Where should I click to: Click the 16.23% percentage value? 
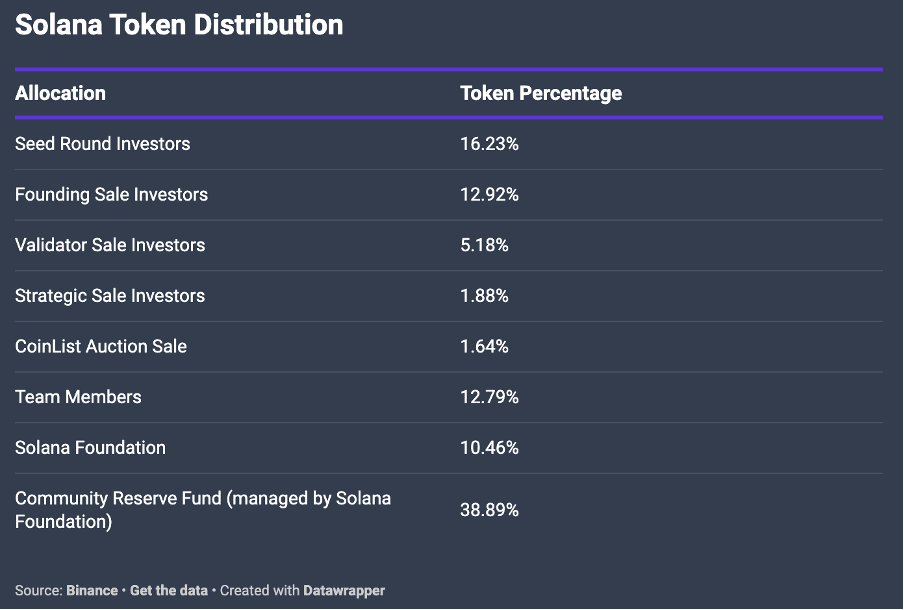[489, 144]
